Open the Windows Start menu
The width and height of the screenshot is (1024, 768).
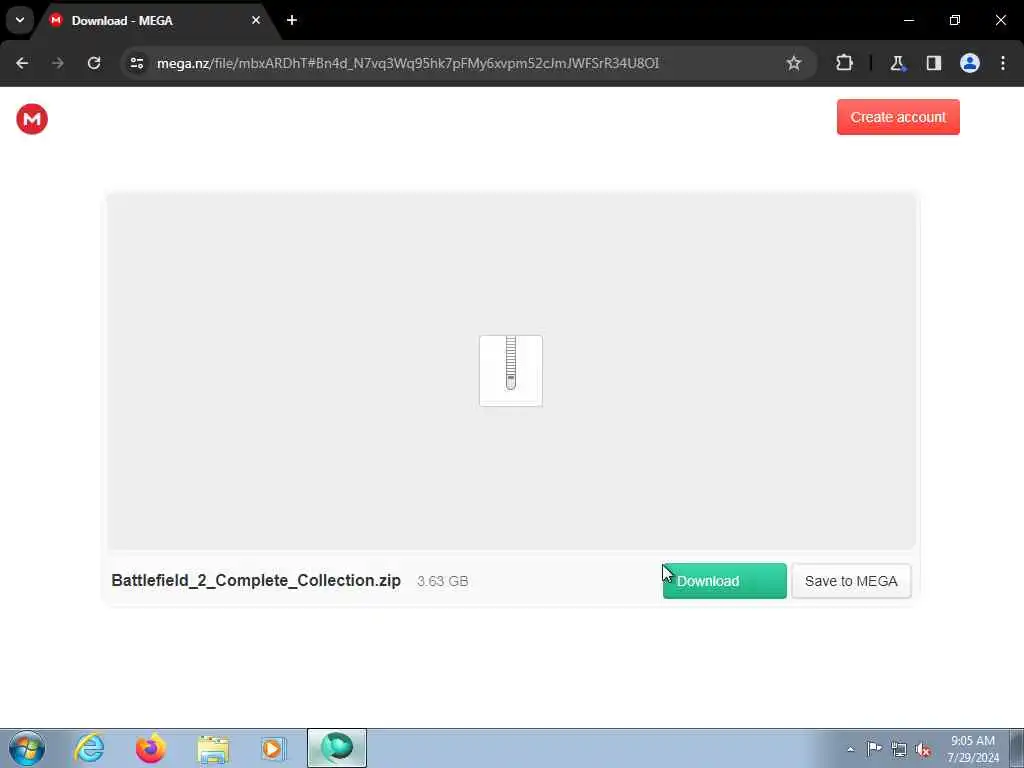click(x=27, y=748)
